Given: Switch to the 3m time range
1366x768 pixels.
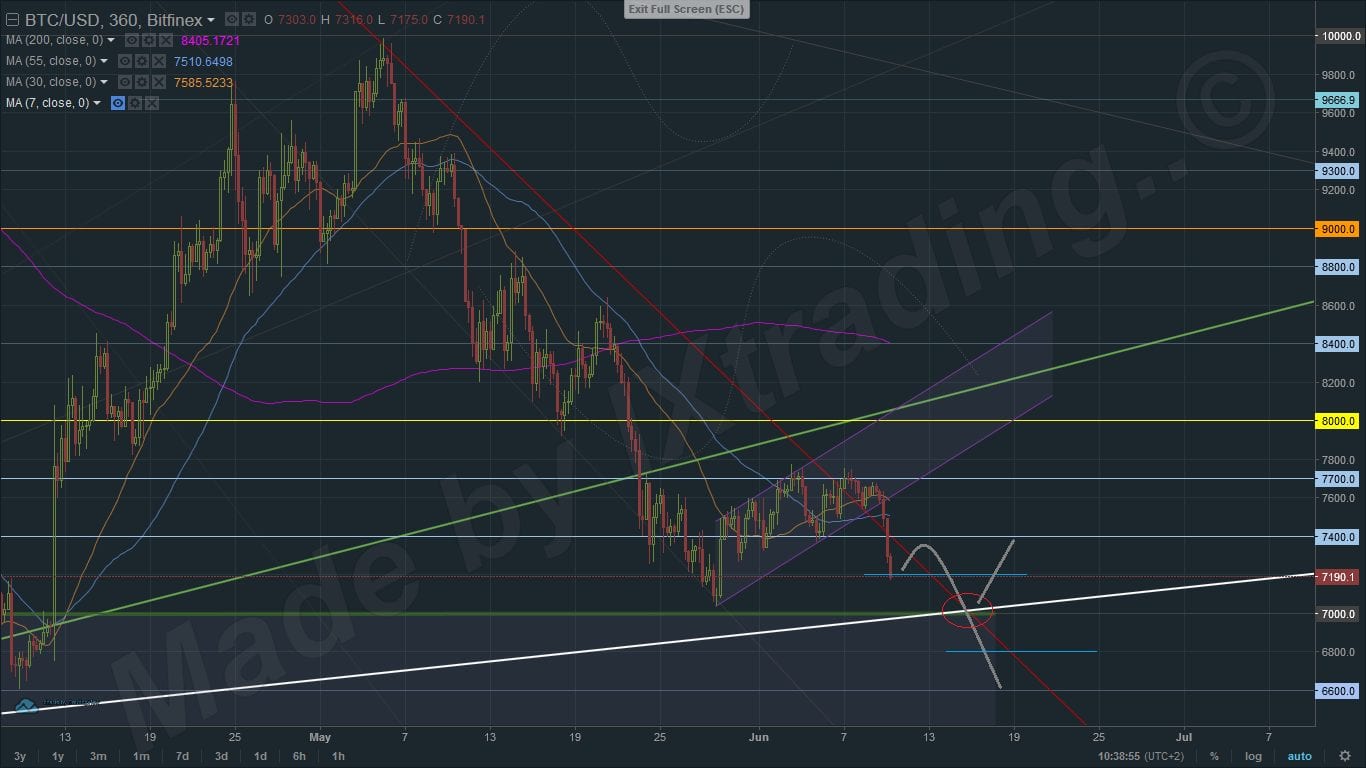Looking at the screenshot, I should (98, 756).
